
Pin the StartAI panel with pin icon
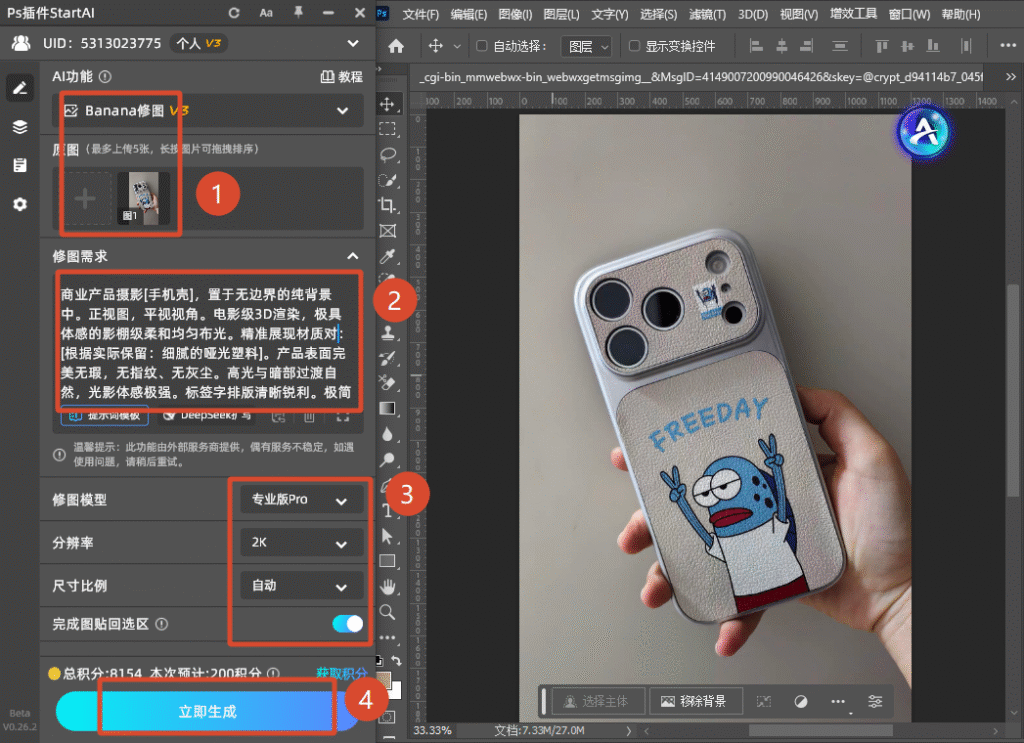tap(298, 12)
